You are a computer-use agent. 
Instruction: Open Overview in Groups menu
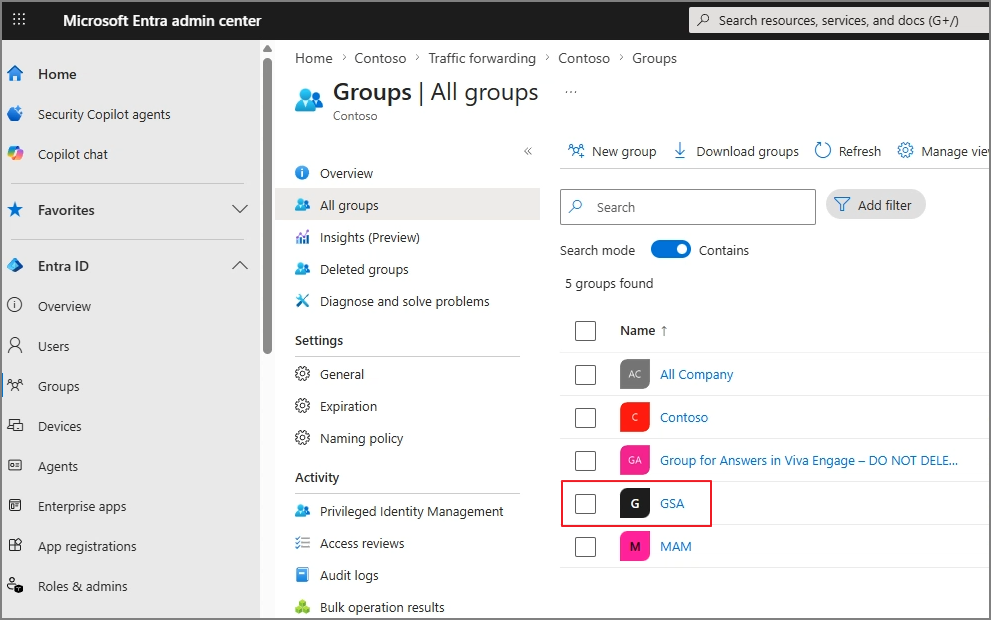pyautogui.click(x=346, y=173)
